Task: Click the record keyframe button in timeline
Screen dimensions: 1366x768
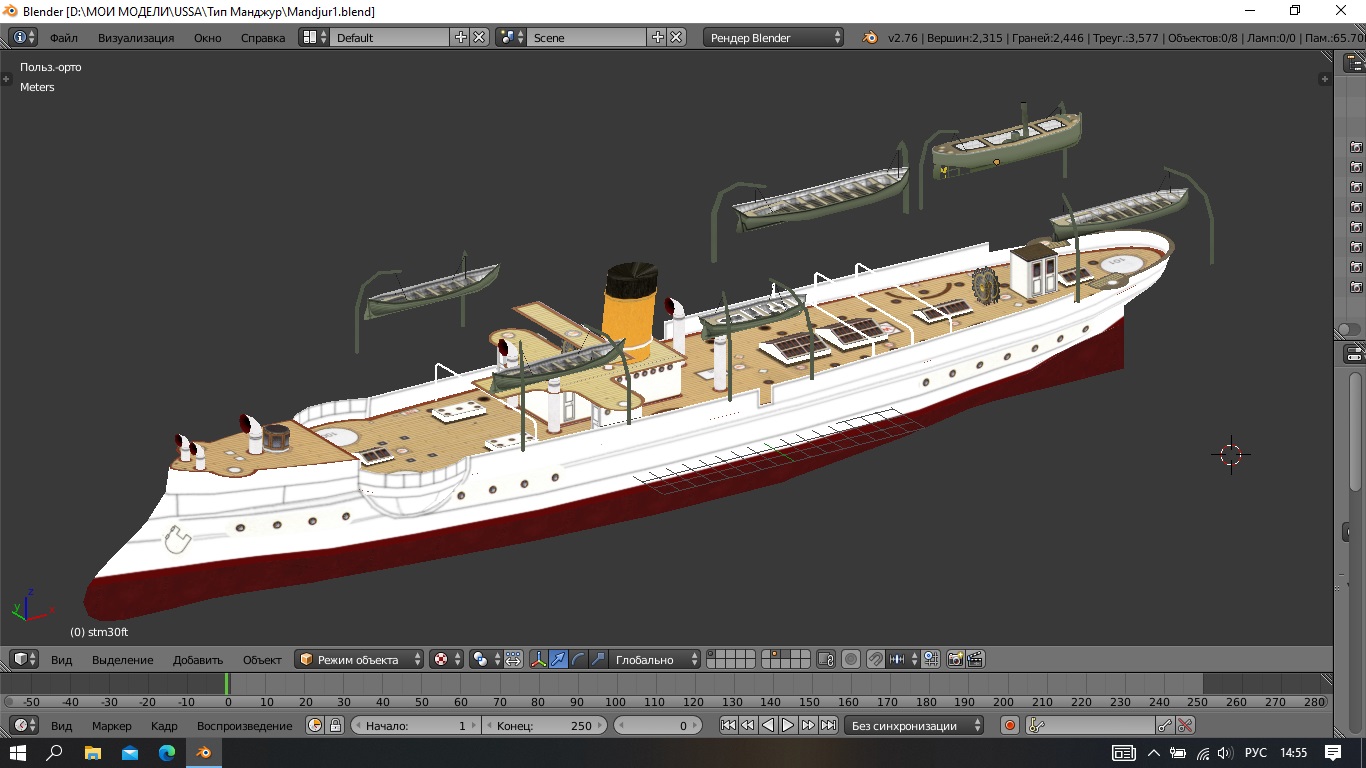Action: tap(1009, 725)
